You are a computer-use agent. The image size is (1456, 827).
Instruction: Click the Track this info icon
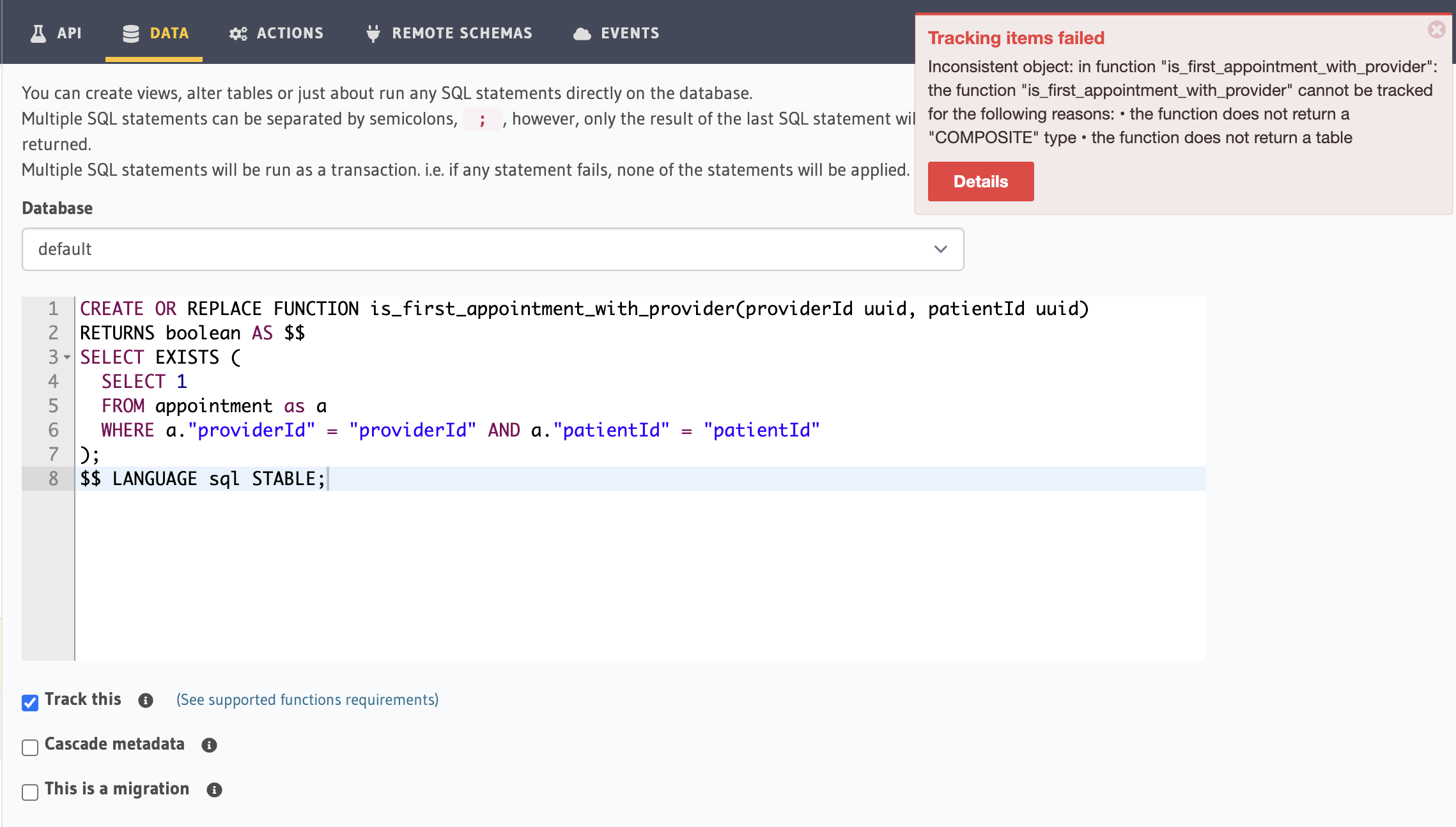[145, 701]
